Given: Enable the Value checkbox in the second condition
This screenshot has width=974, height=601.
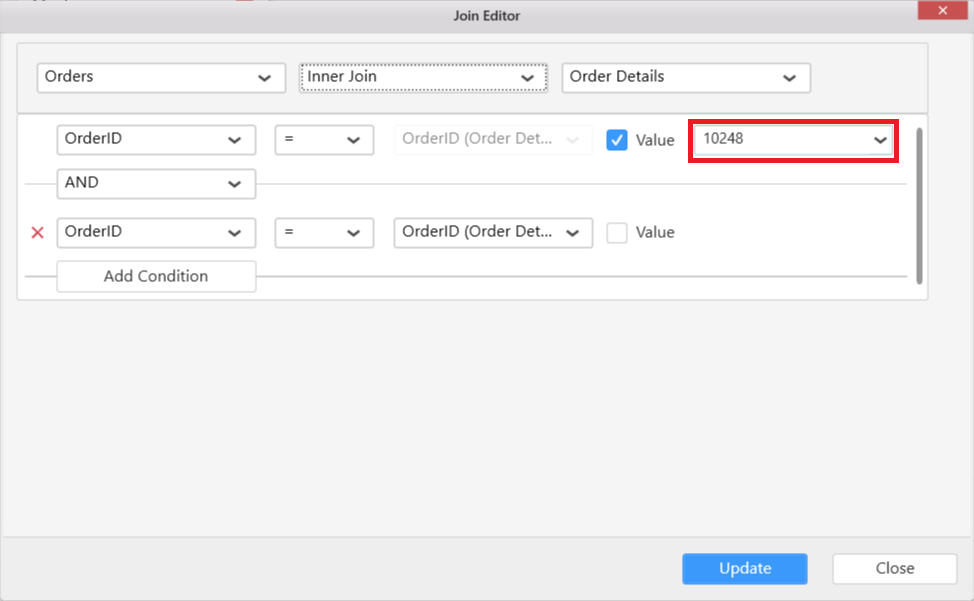Looking at the screenshot, I should click(x=617, y=232).
